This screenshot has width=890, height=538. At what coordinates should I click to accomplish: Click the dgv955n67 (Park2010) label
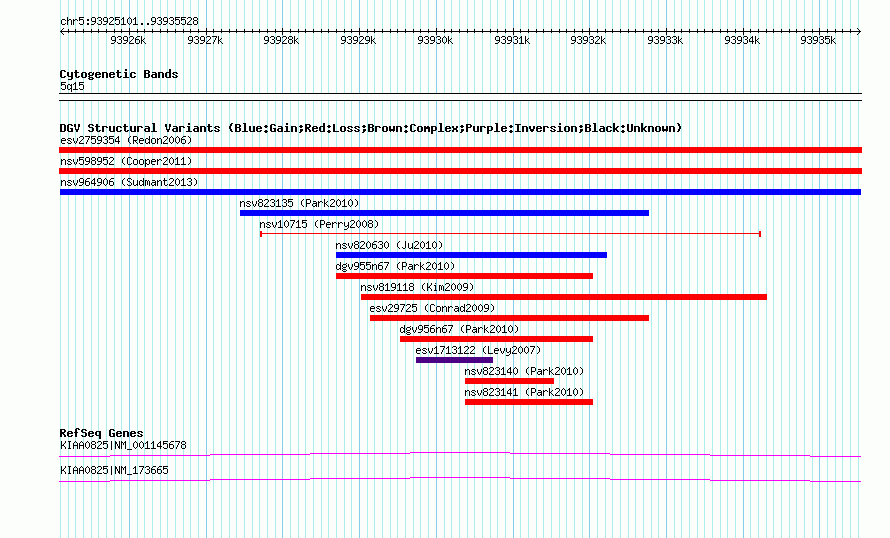395,266
